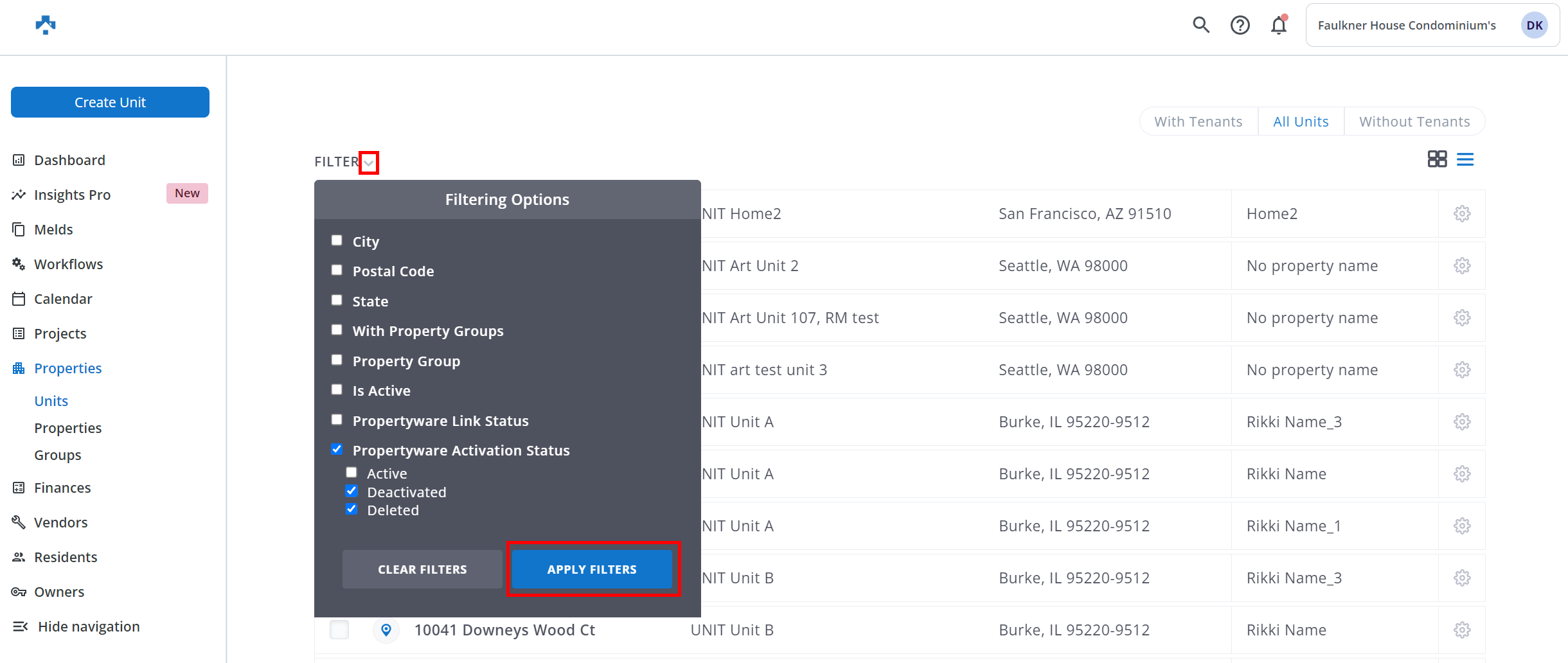Open the notifications bell
The width and height of the screenshot is (1568, 663).
[1279, 25]
